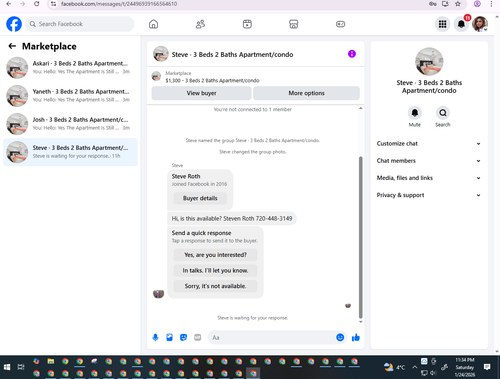The width and height of the screenshot is (500, 379).
Task: Open the Friends icon in top navigation
Action: tap(200, 24)
